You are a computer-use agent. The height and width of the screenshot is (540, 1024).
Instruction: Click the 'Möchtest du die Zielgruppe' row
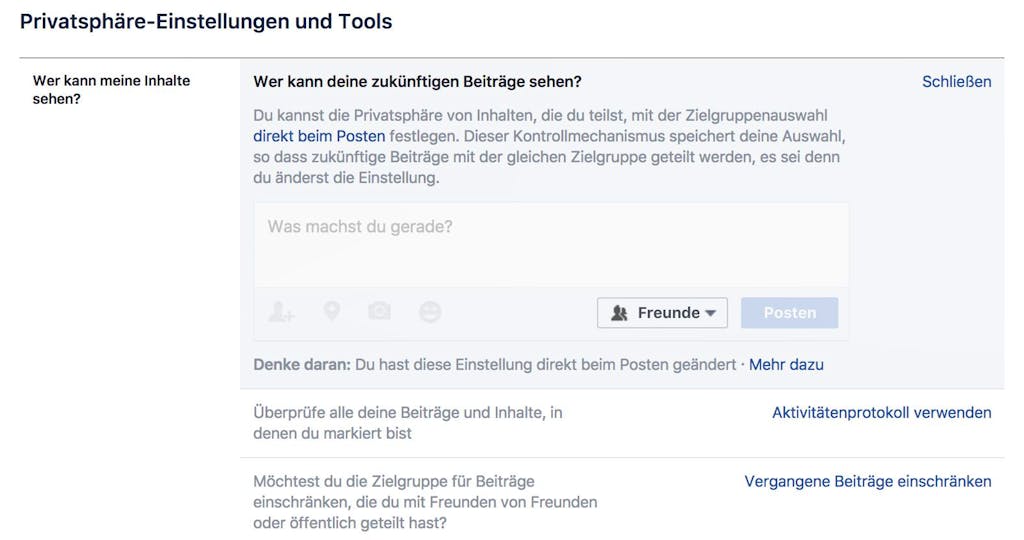click(622, 500)
